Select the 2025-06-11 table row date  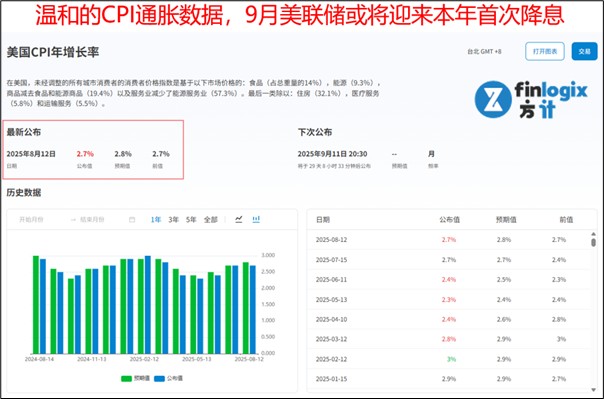tap(331, 279)
